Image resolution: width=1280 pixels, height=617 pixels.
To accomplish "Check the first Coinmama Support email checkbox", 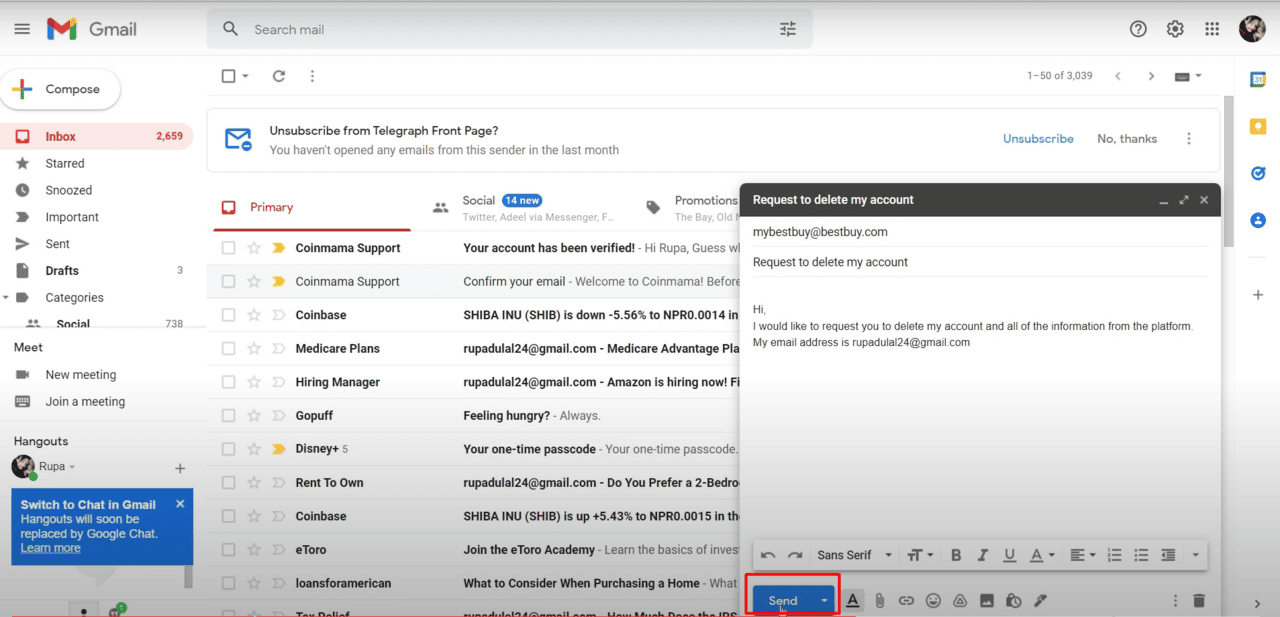I will [229, 248].
